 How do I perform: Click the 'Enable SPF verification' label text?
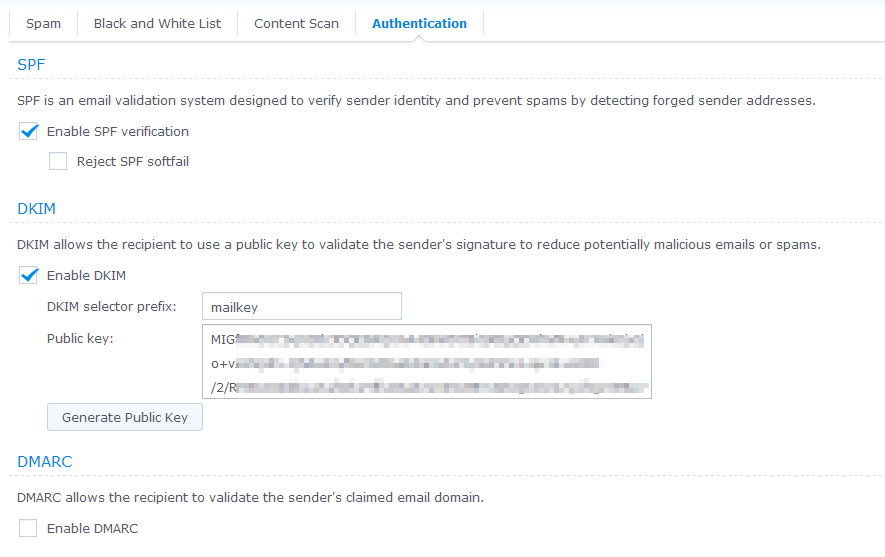pyautogui.click(x=118, y=131)
